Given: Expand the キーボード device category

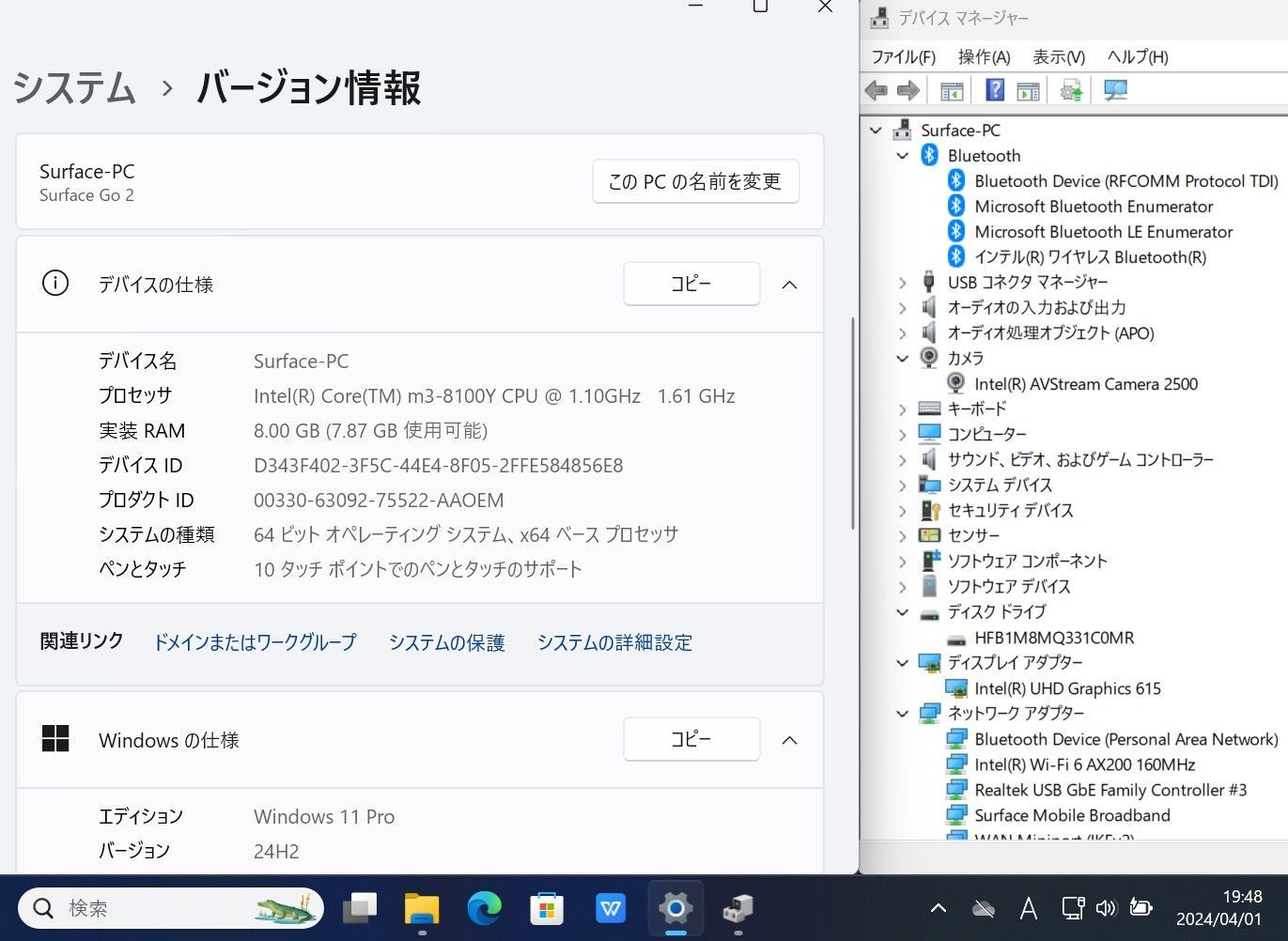Looking at the screenshot, I should pos(903,409).
